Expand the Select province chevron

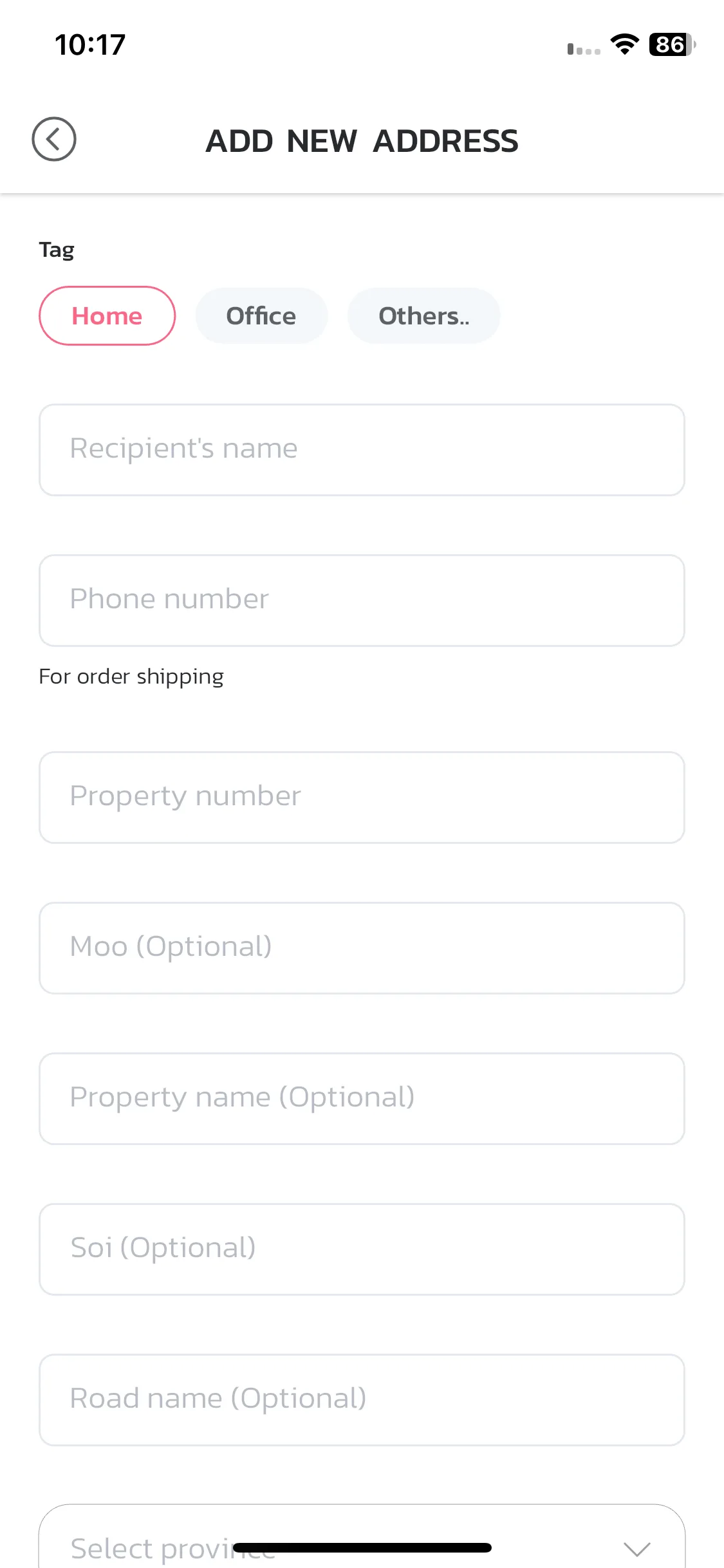637,1548
